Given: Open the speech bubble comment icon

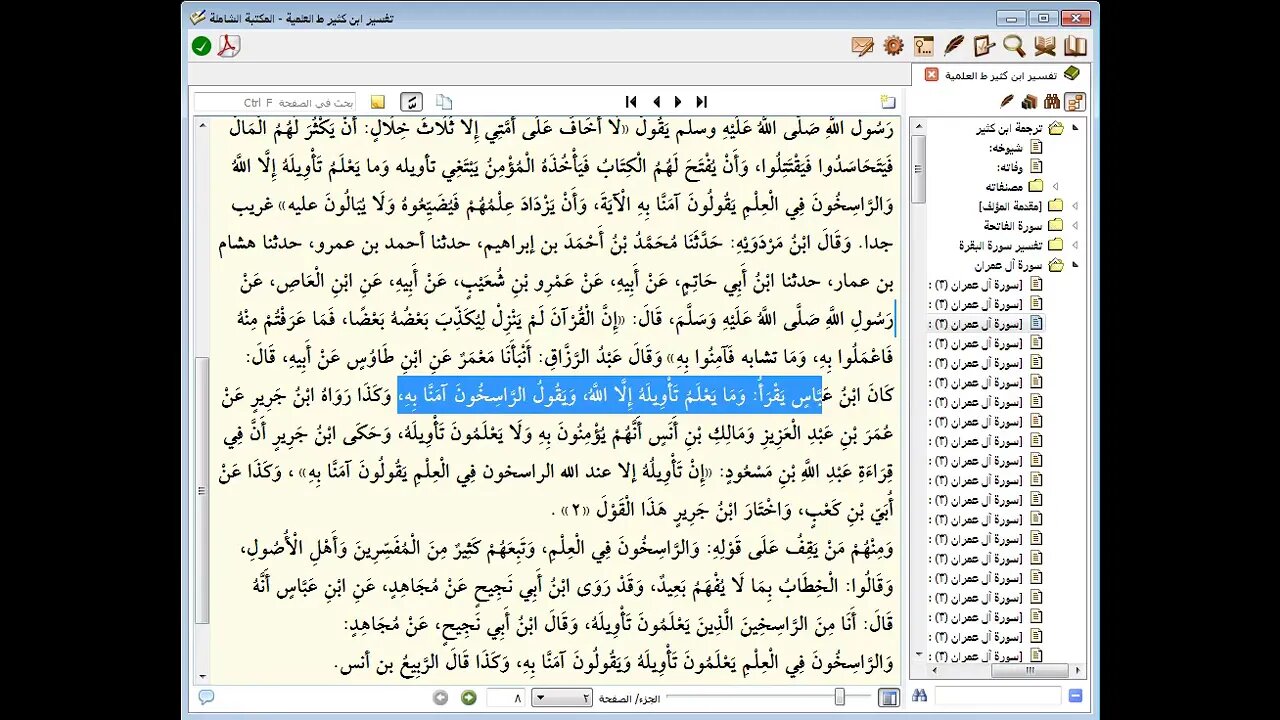Looking at the screenshot, I should pyautogui.click(x=206, y=697).
